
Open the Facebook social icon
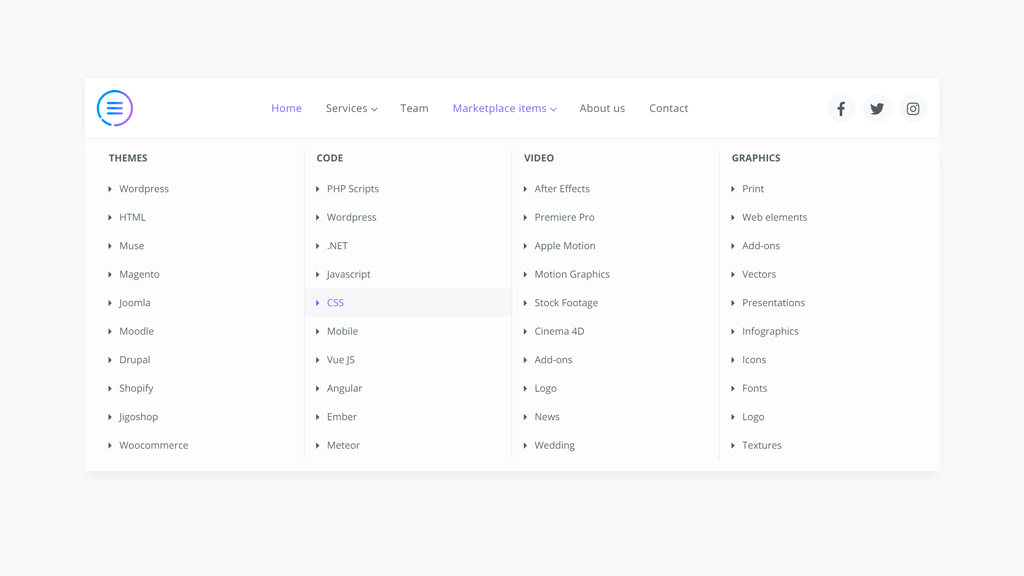coord(841,109)
